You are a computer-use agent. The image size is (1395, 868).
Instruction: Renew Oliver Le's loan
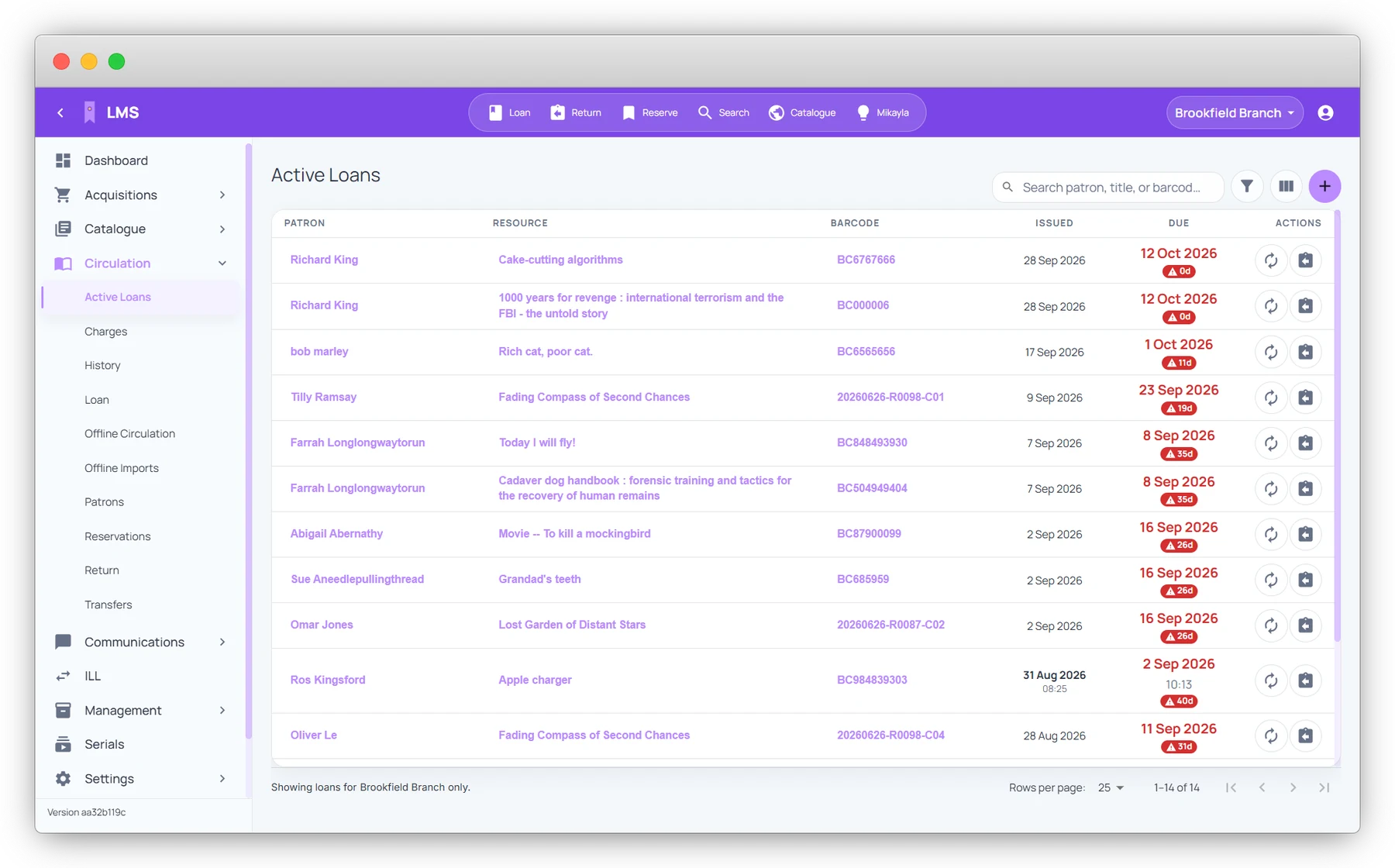pyautogui.click(x=1271, y=735)
